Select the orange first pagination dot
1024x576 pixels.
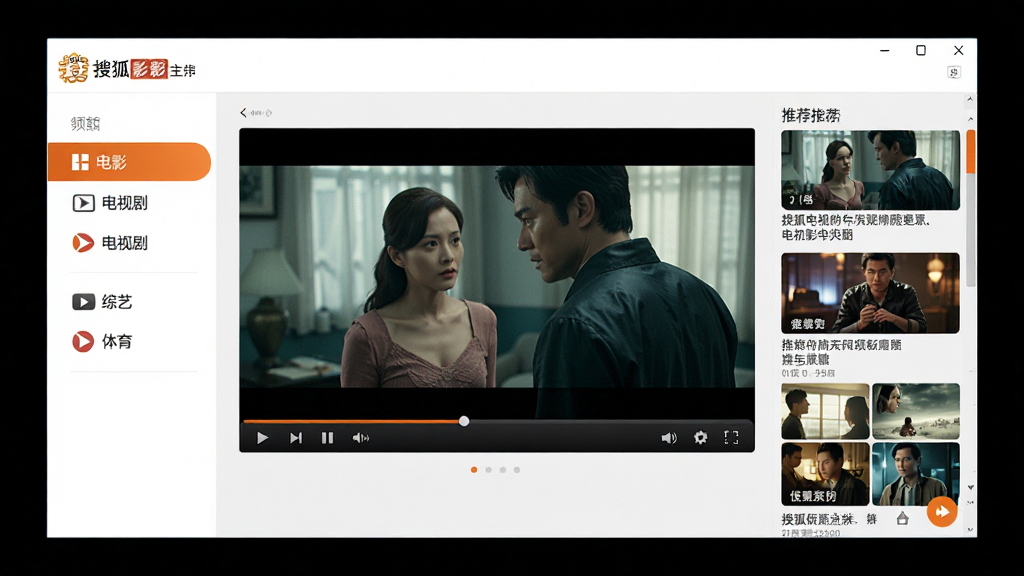[x=474, y=470]
